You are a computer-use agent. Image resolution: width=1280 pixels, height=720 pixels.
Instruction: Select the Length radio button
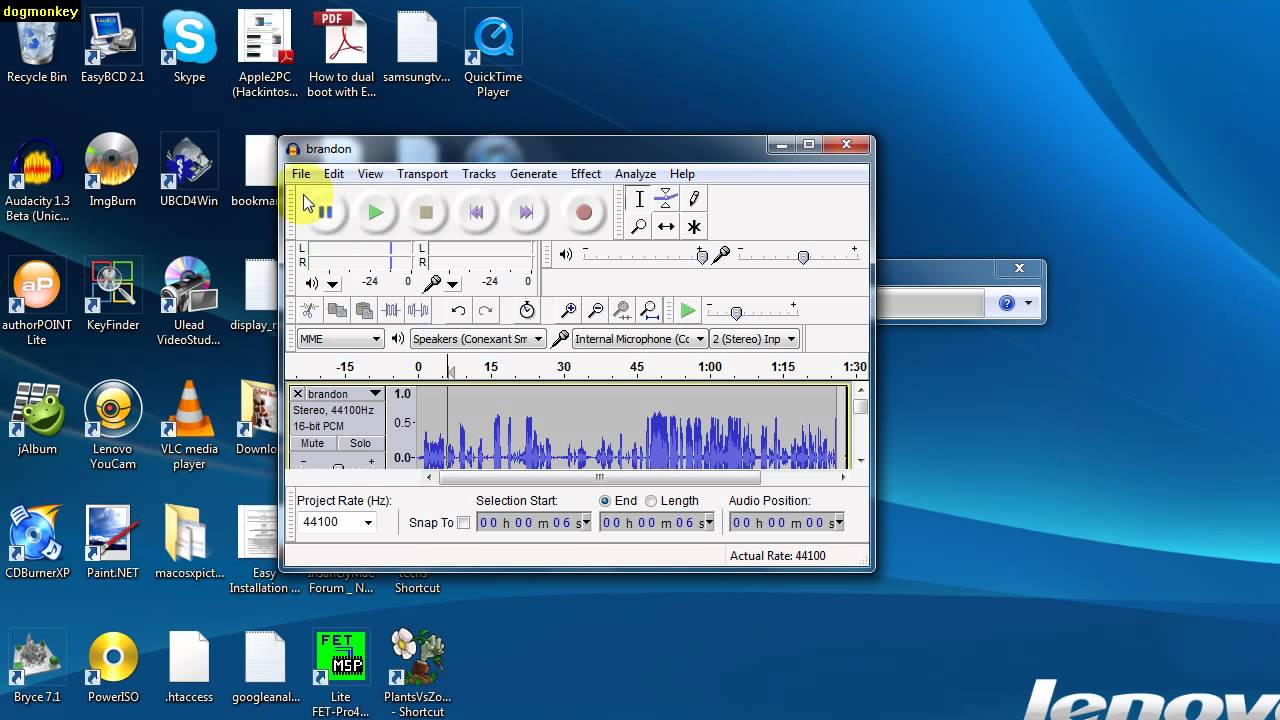click(651, 501)
